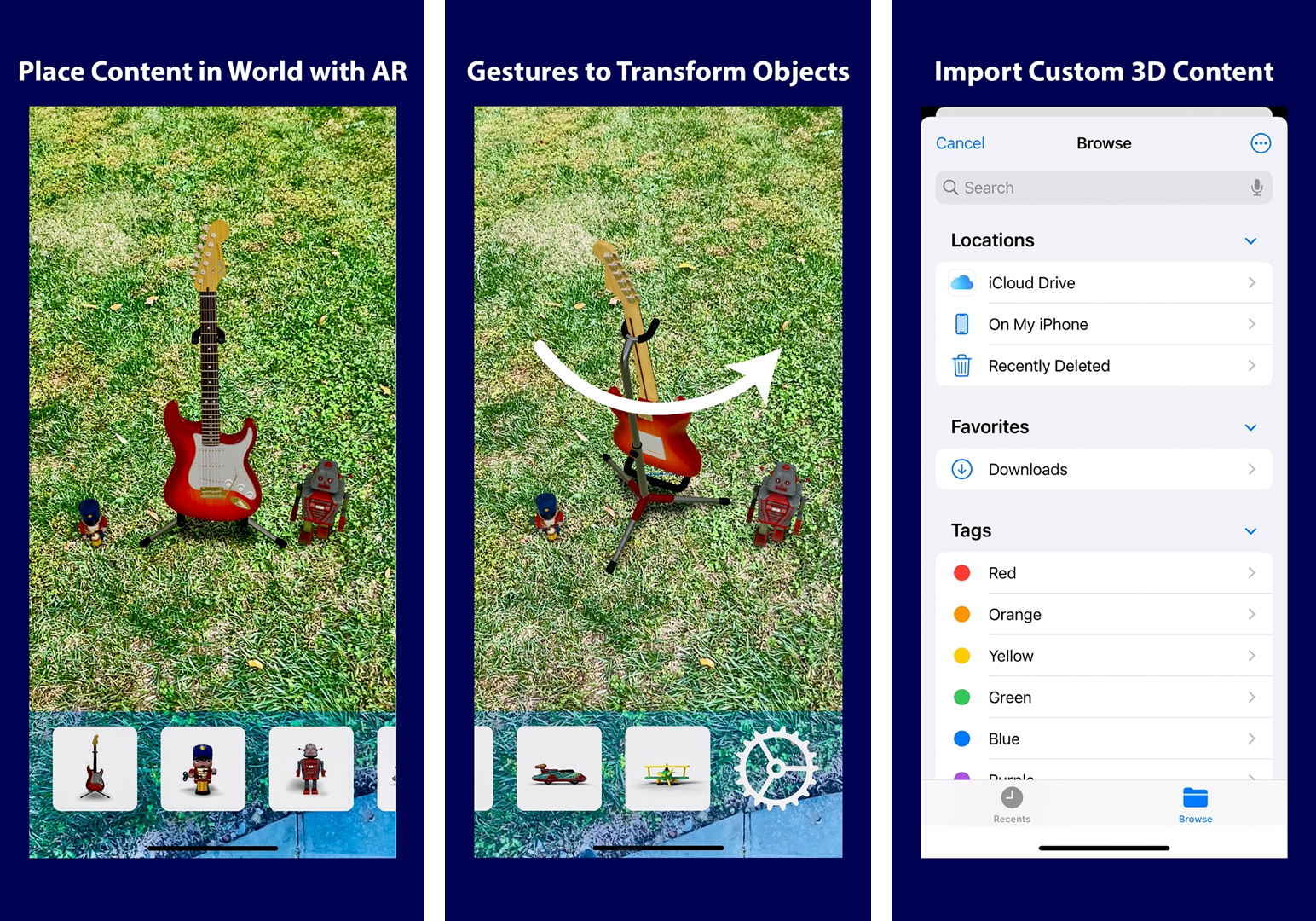This screenshot has width=1316, height=921.
Task: Collapse the Tags section
Action: coord(1250,531)
